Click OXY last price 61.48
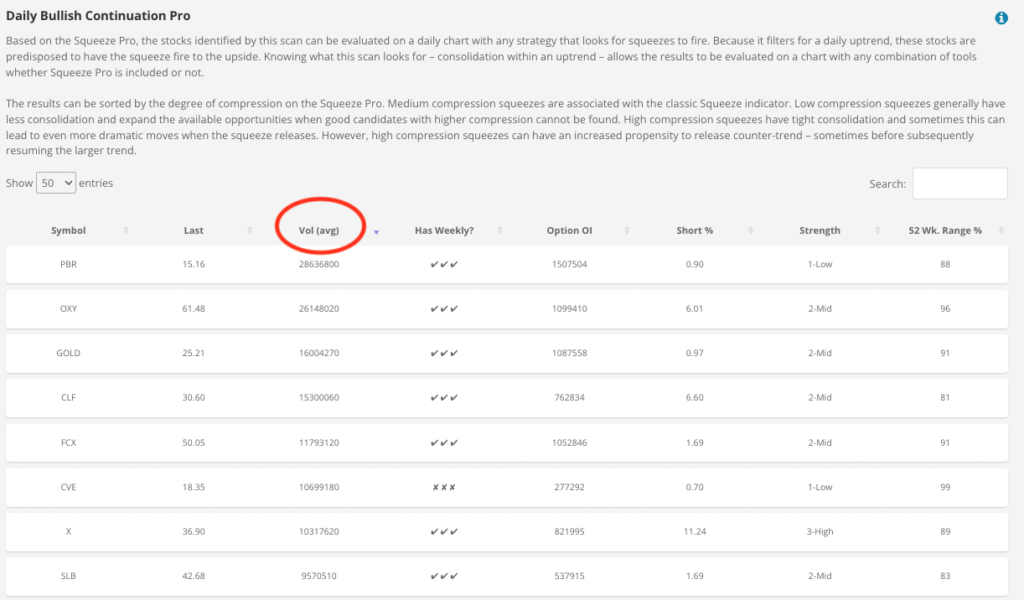1024x600 pixels. tap(193, 309)
